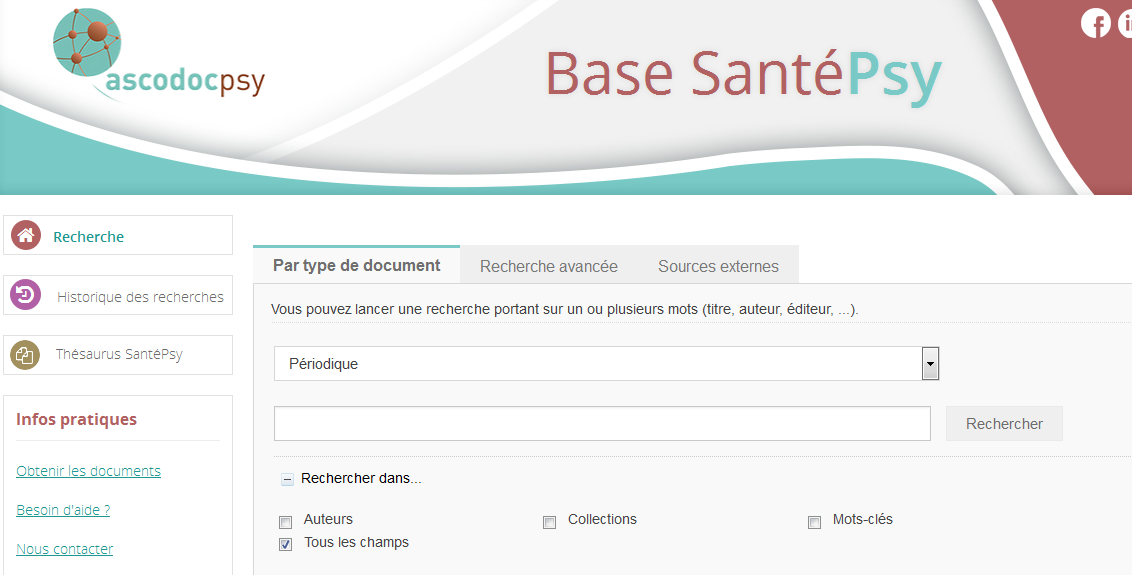Click the Infos pratiques heading
The width and height of the screenshot is (1132, 575).
(77, 419)
